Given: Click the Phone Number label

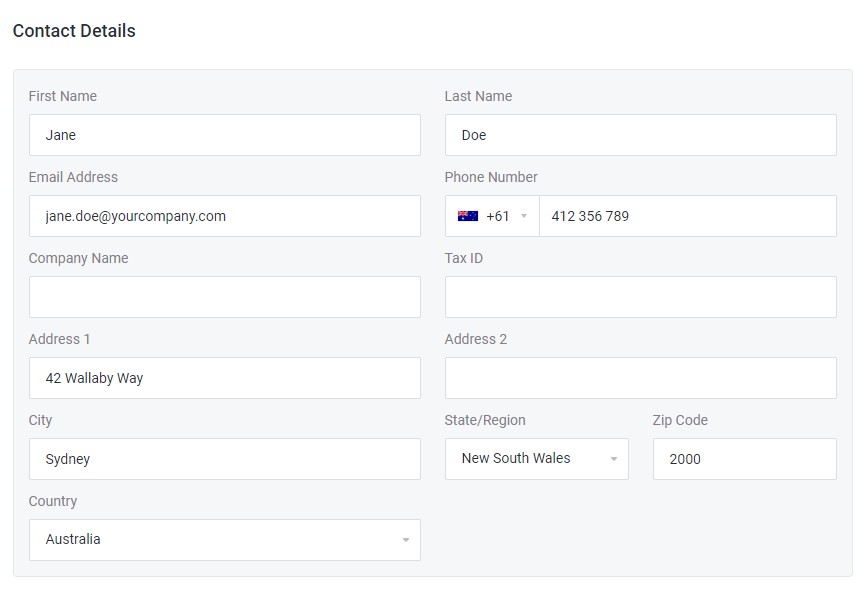Looking at the screenshot, I should point(491,177).
